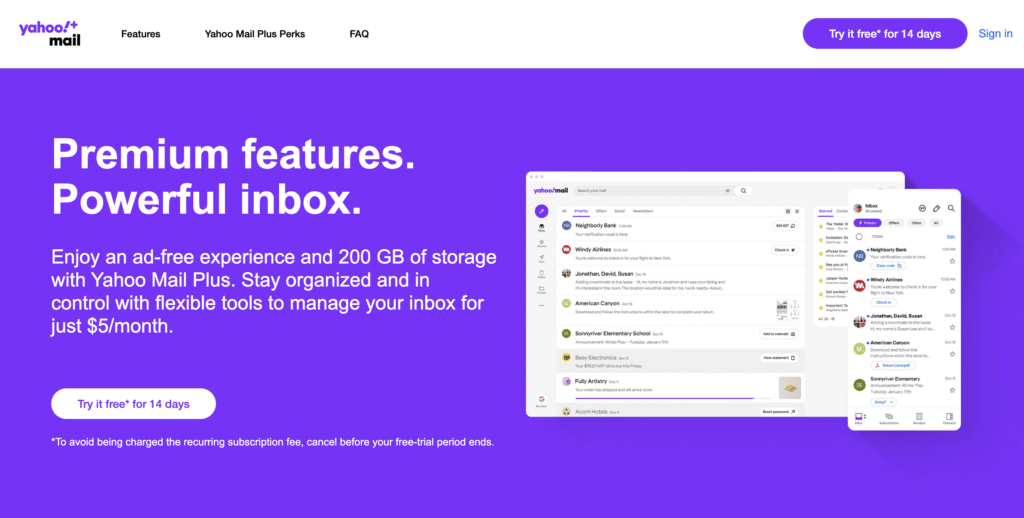This screenshot has height=518, width=1024.
Task: Expand the Going? dropdown on Sonnyriver email
Action: pyautogui.click(x=884, y=402)
